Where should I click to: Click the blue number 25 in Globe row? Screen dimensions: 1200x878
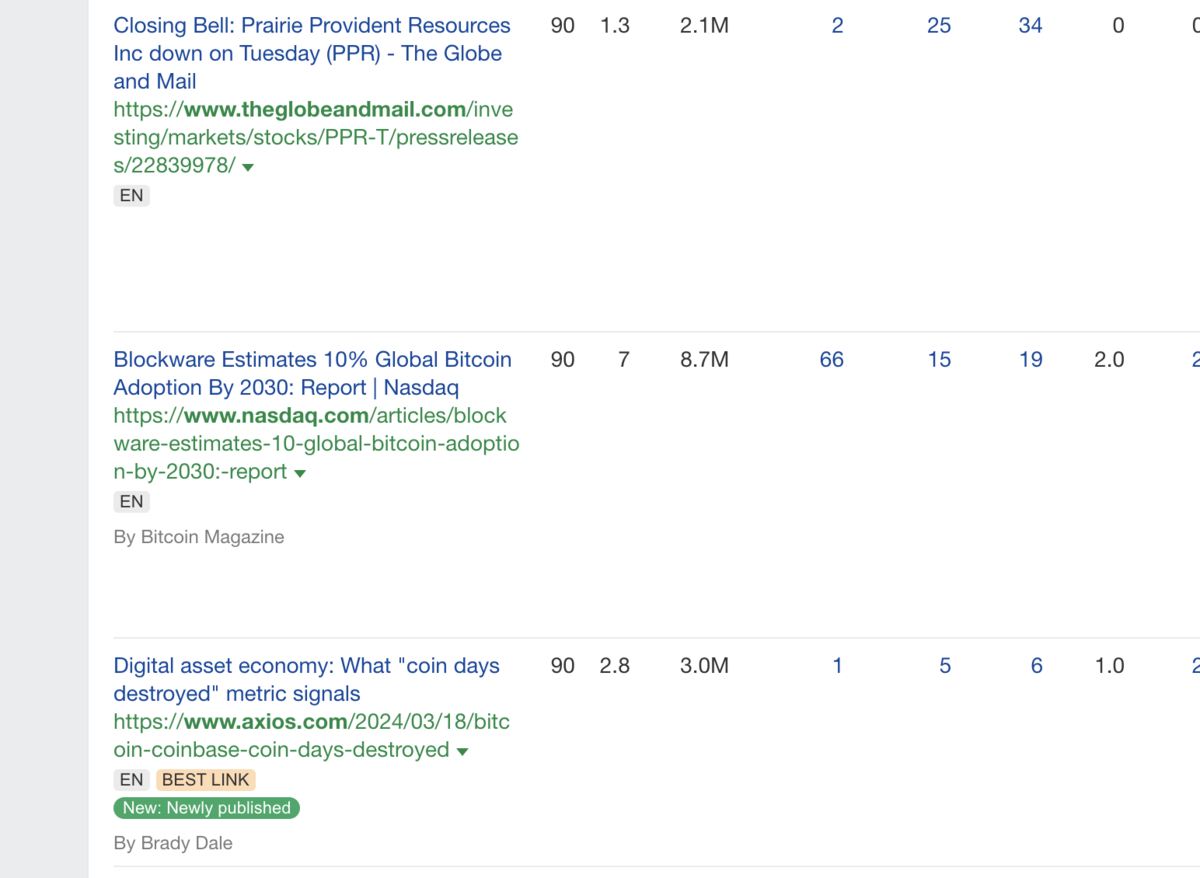938,26
